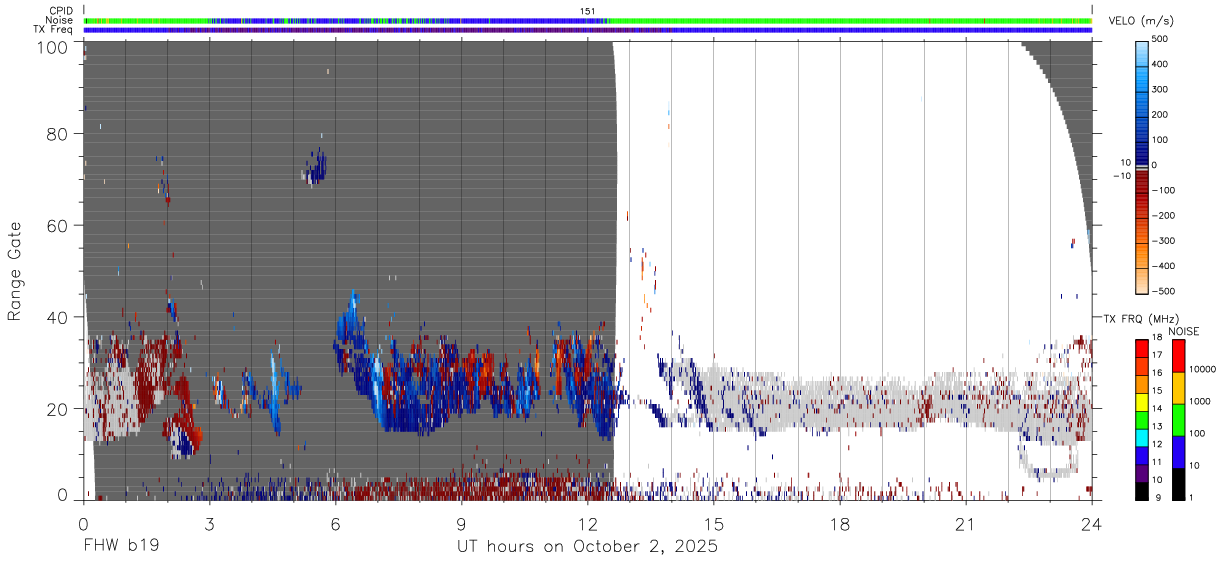This screenshot has width=1228, height=567.
Task: Click the y-axis tick label '20'
Action: [x=57, y=408]
